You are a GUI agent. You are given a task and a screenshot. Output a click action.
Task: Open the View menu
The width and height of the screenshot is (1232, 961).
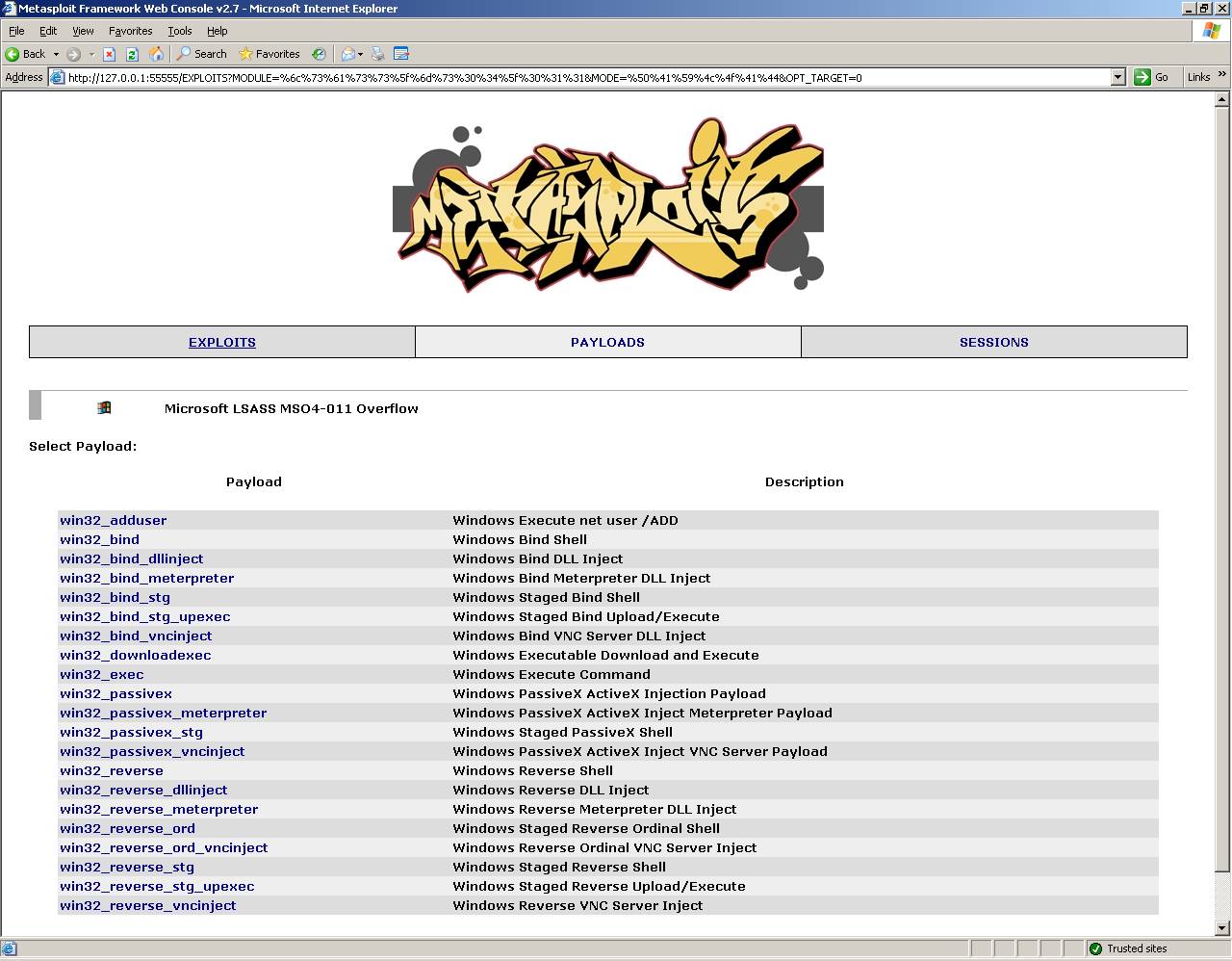pyautogui.click(x=83, y=31)
